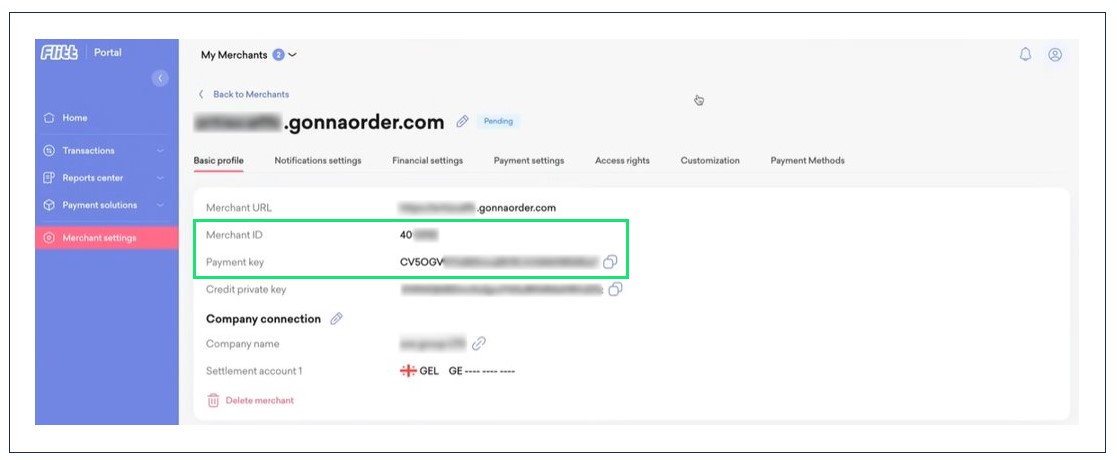Open notifications bell
Image resolution: width=1117 pixels, height=460 pixels.
pos(1026,55)
